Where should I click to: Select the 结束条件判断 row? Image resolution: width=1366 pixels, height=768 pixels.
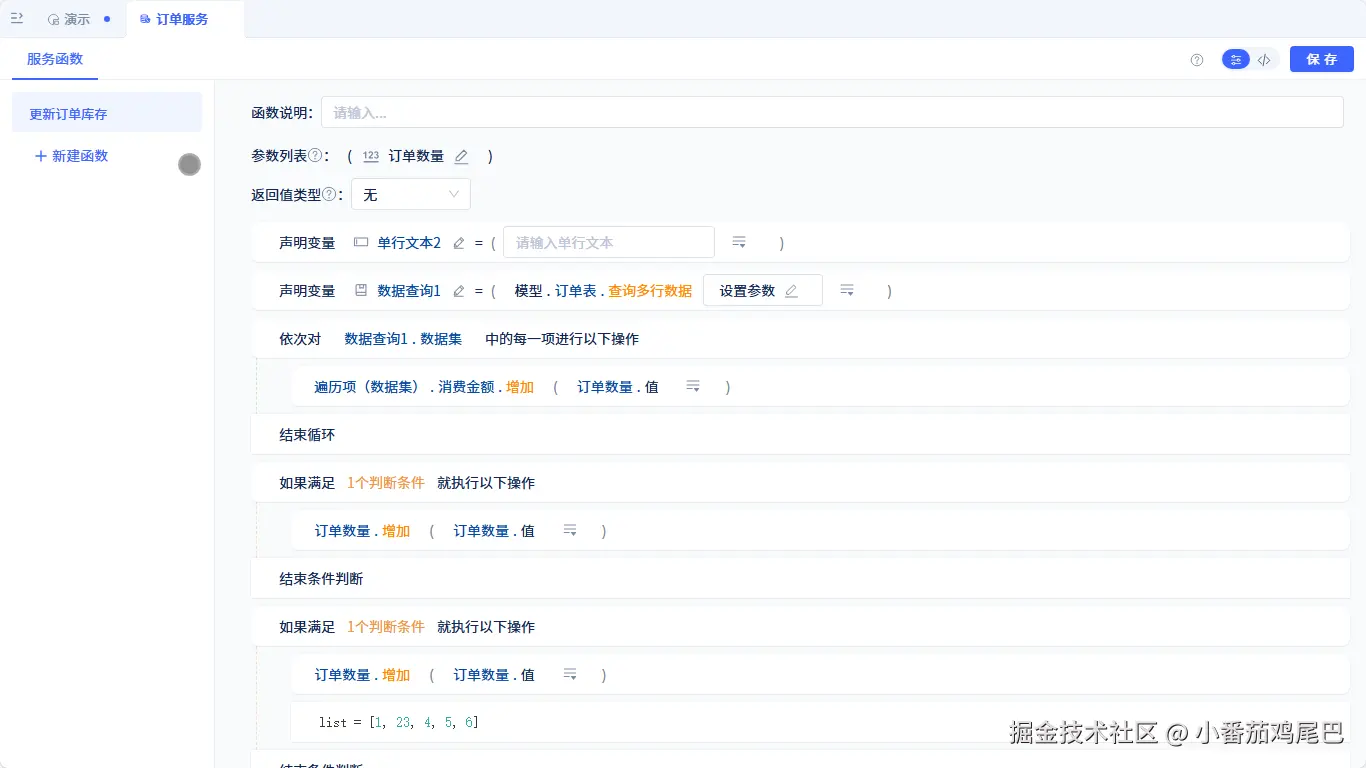[800, 578]
